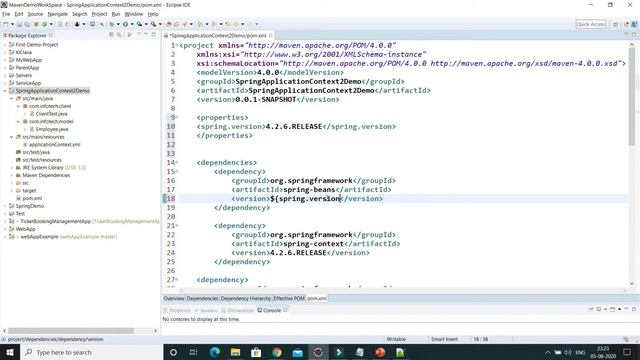Open the Source menu
This screenshot has width=640, height=360.
tap(35, 14)
